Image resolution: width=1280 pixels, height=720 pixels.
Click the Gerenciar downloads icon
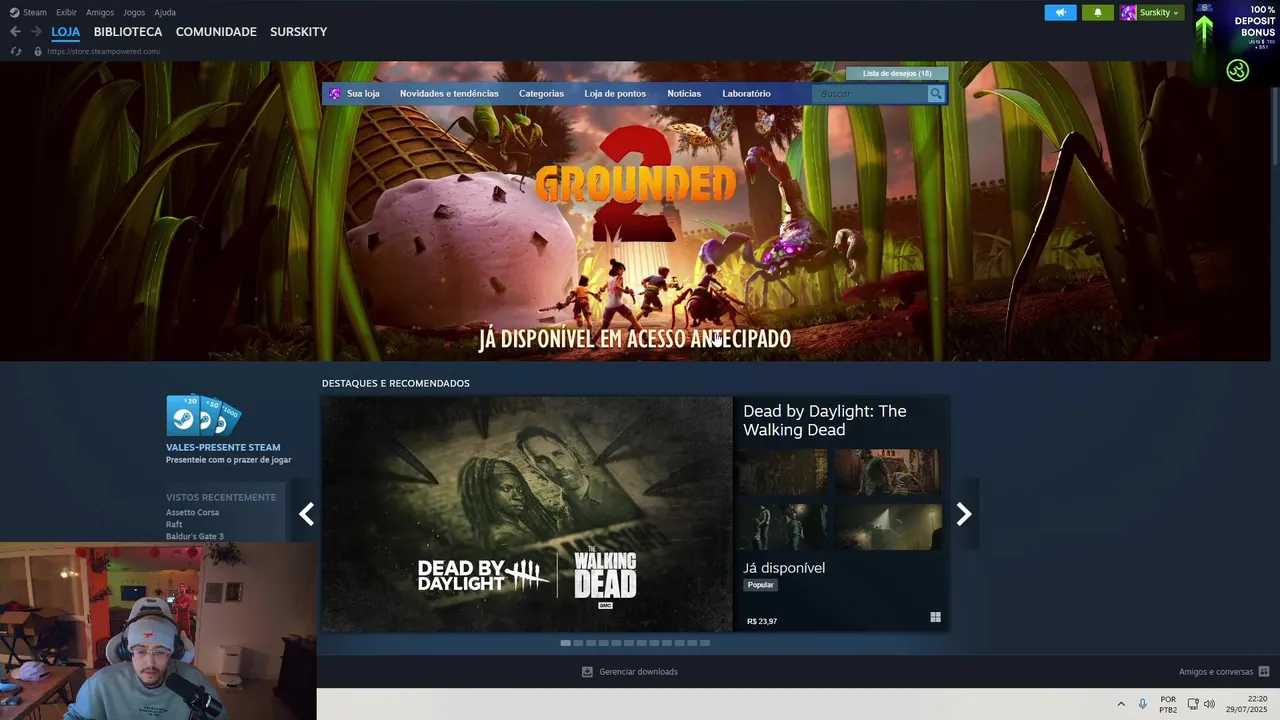pos(587,672)
